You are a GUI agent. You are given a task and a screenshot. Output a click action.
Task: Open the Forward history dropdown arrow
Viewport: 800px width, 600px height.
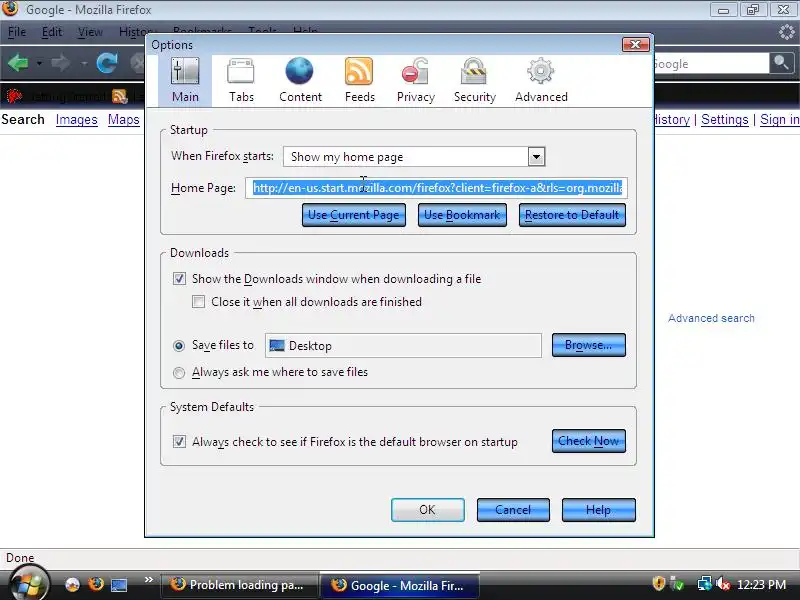83,64
